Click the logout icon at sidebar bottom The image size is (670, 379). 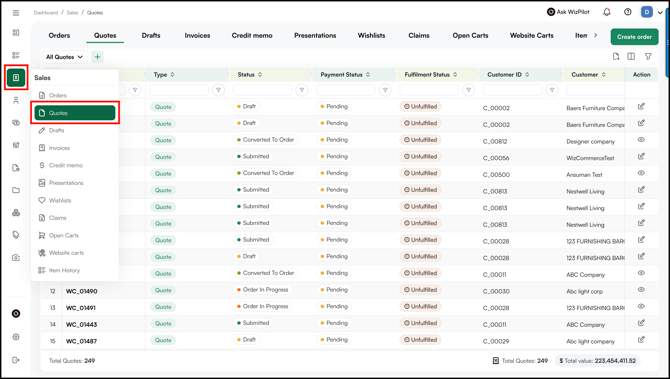(16, 360)
